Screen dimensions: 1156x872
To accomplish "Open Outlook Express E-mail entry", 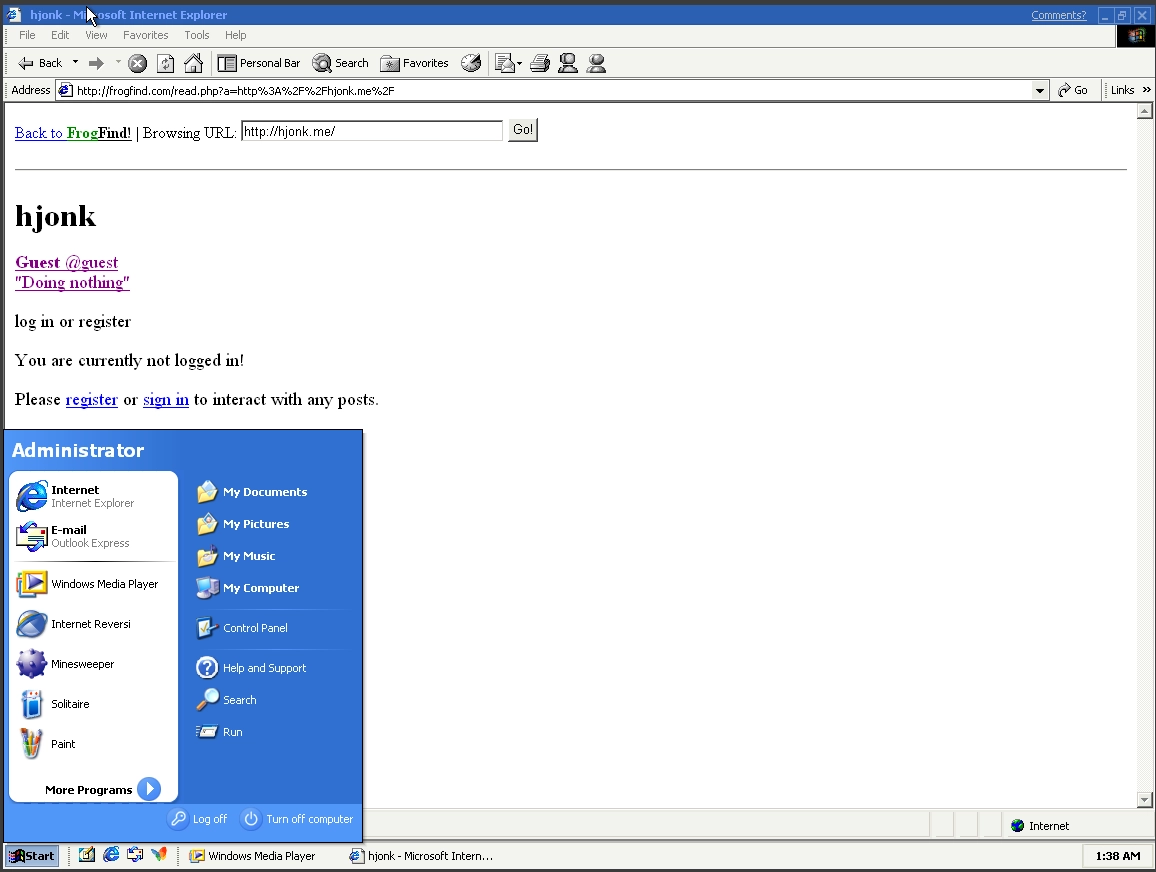I will click(93, 536).
